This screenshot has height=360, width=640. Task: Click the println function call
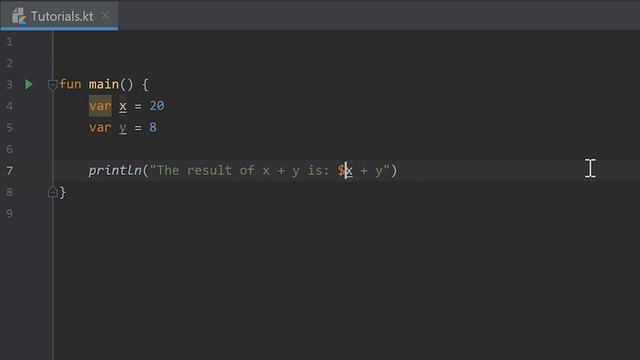(x=115, y=170)
